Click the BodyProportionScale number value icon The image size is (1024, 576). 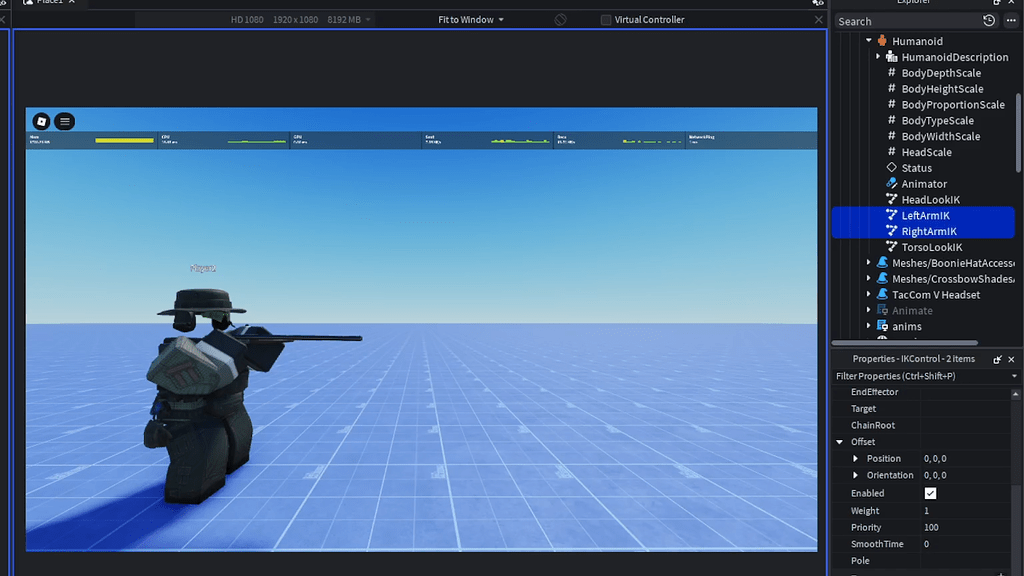pos(891,104)
